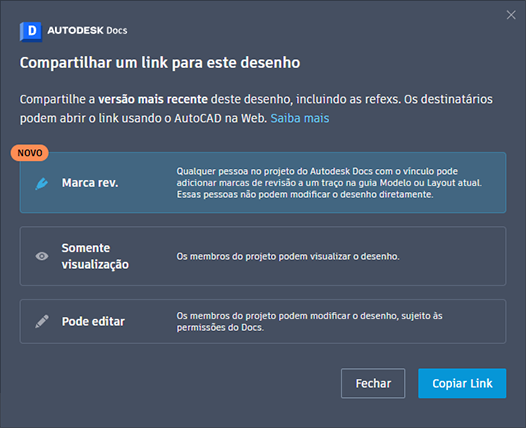Close the share dialog with the X
Screen dimensions: 526x428
pyautogui.click(x=511, y=15)
